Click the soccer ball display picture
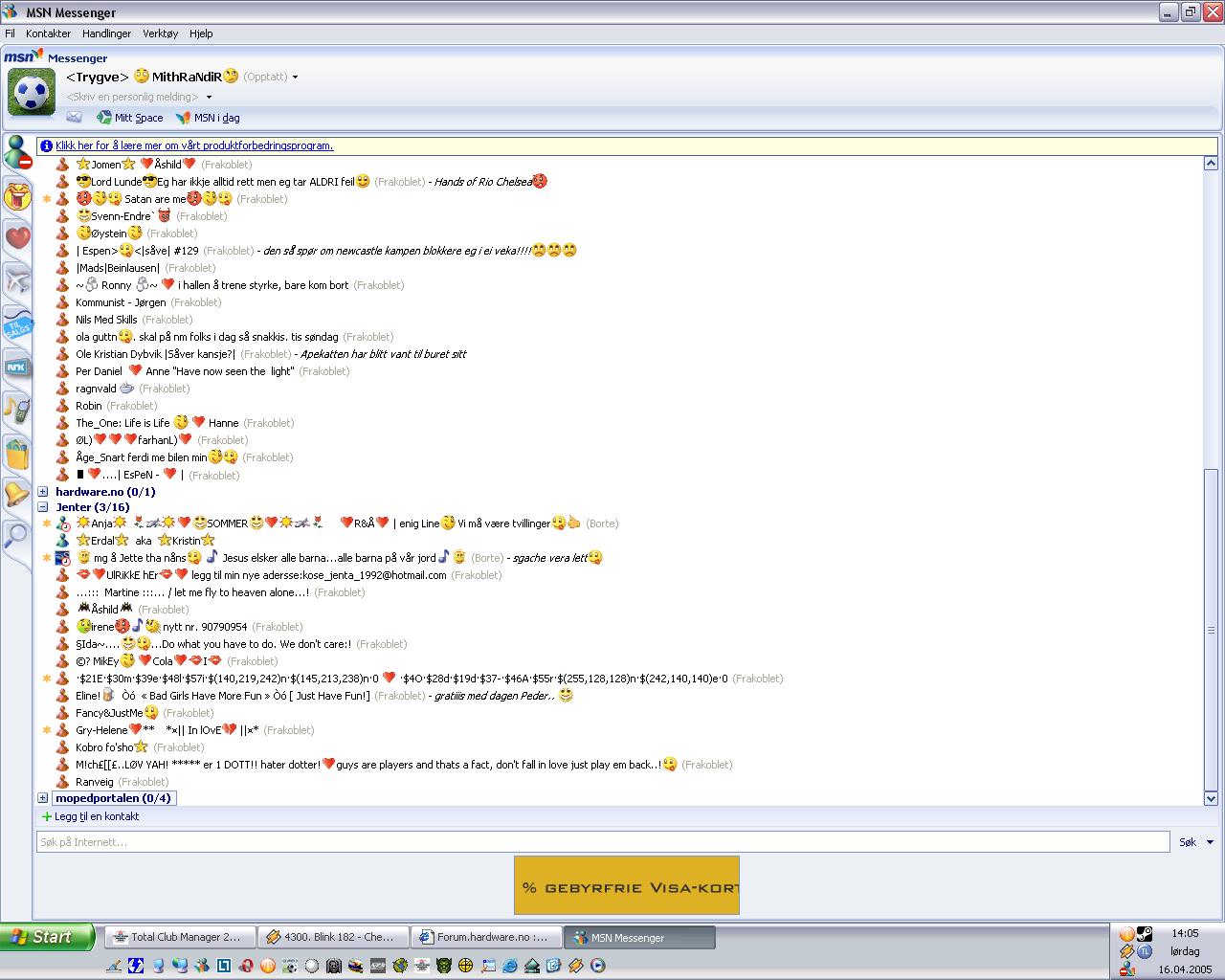 coord(32,92)
